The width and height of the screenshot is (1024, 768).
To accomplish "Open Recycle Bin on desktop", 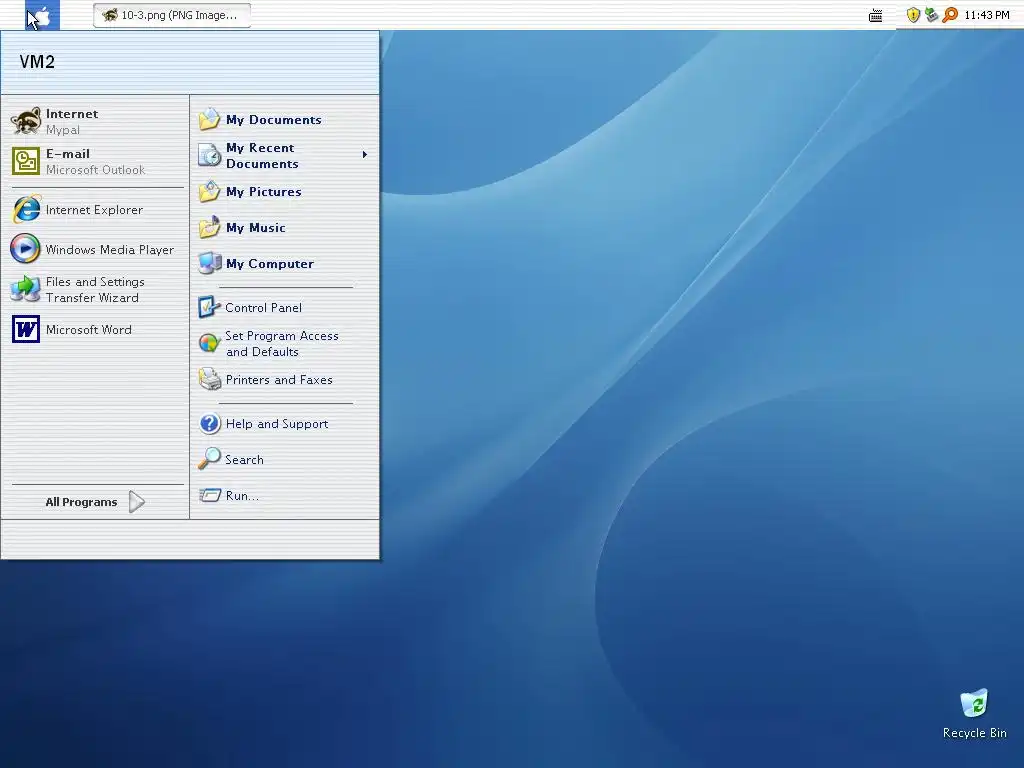I will pyautogui.click(x=974, y=703).
